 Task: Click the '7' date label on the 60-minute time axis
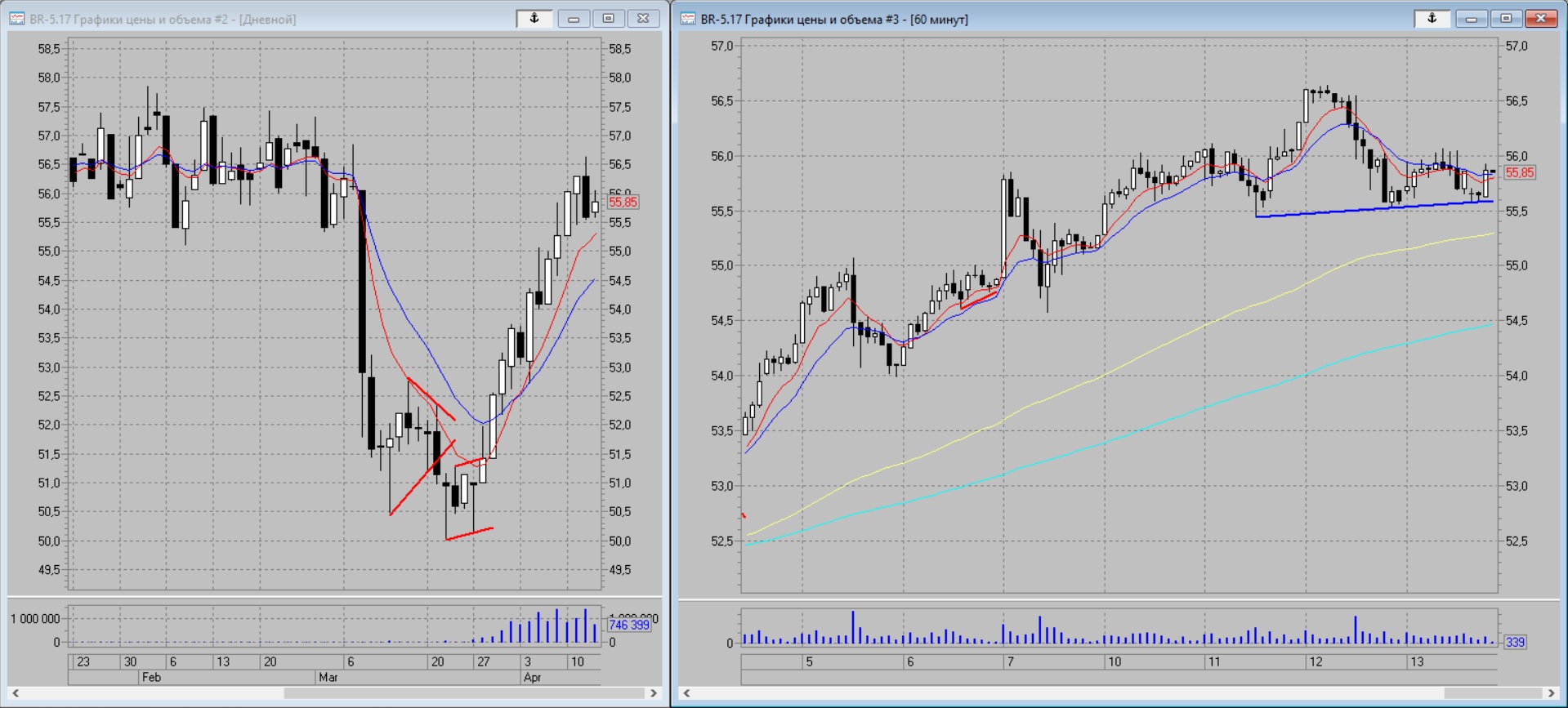point(1011,661)
